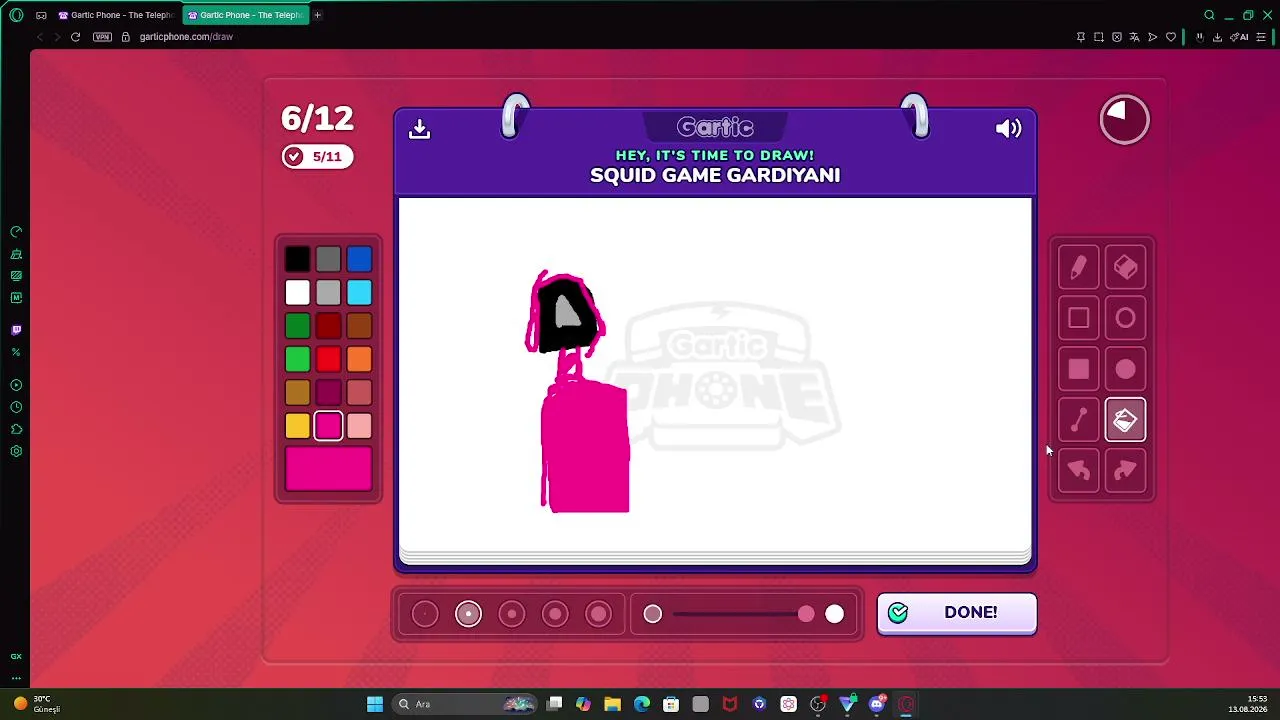Image resolution: width=1280 pixels, height=720 pixels.
Task: Open the browser snapshot tool
Action: click(x=1098, y=37)
